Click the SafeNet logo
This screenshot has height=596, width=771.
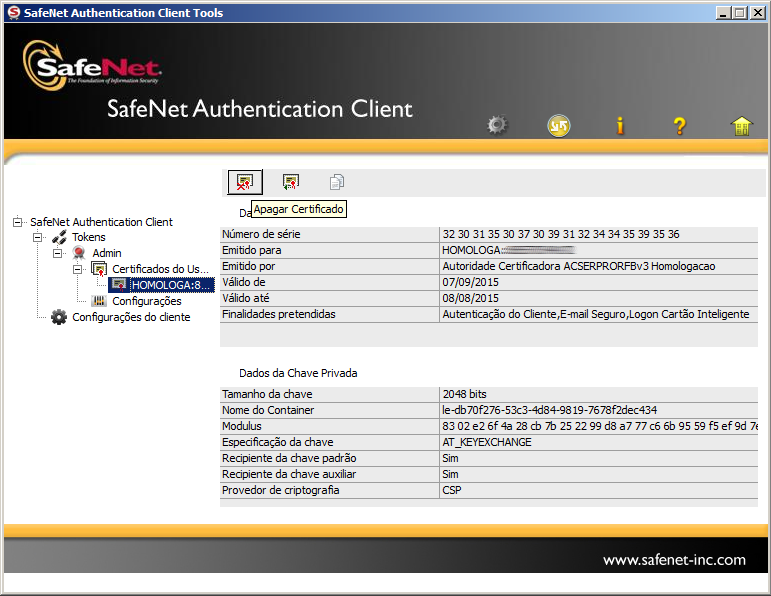pos(92,66)
